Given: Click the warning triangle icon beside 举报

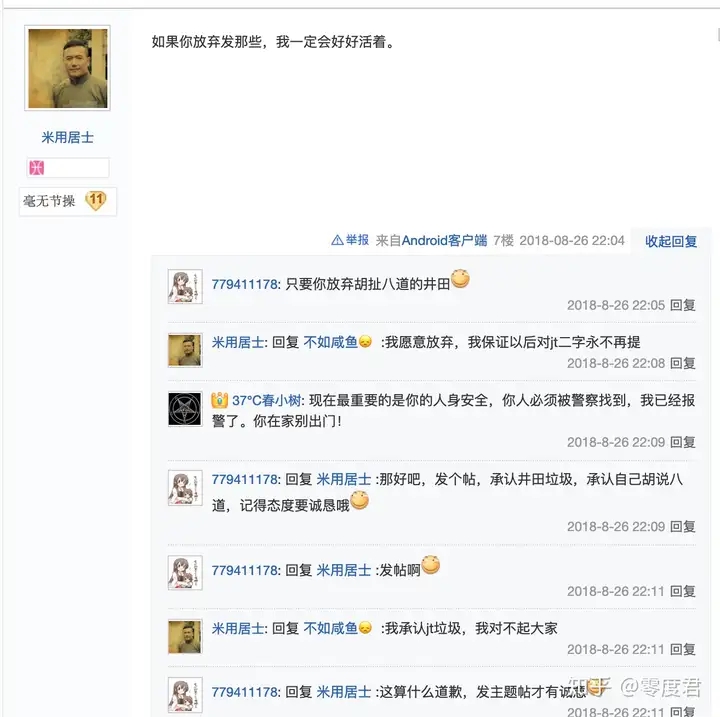Looking at the screenshot, I should pyautogui.click(x=337, y=240).
